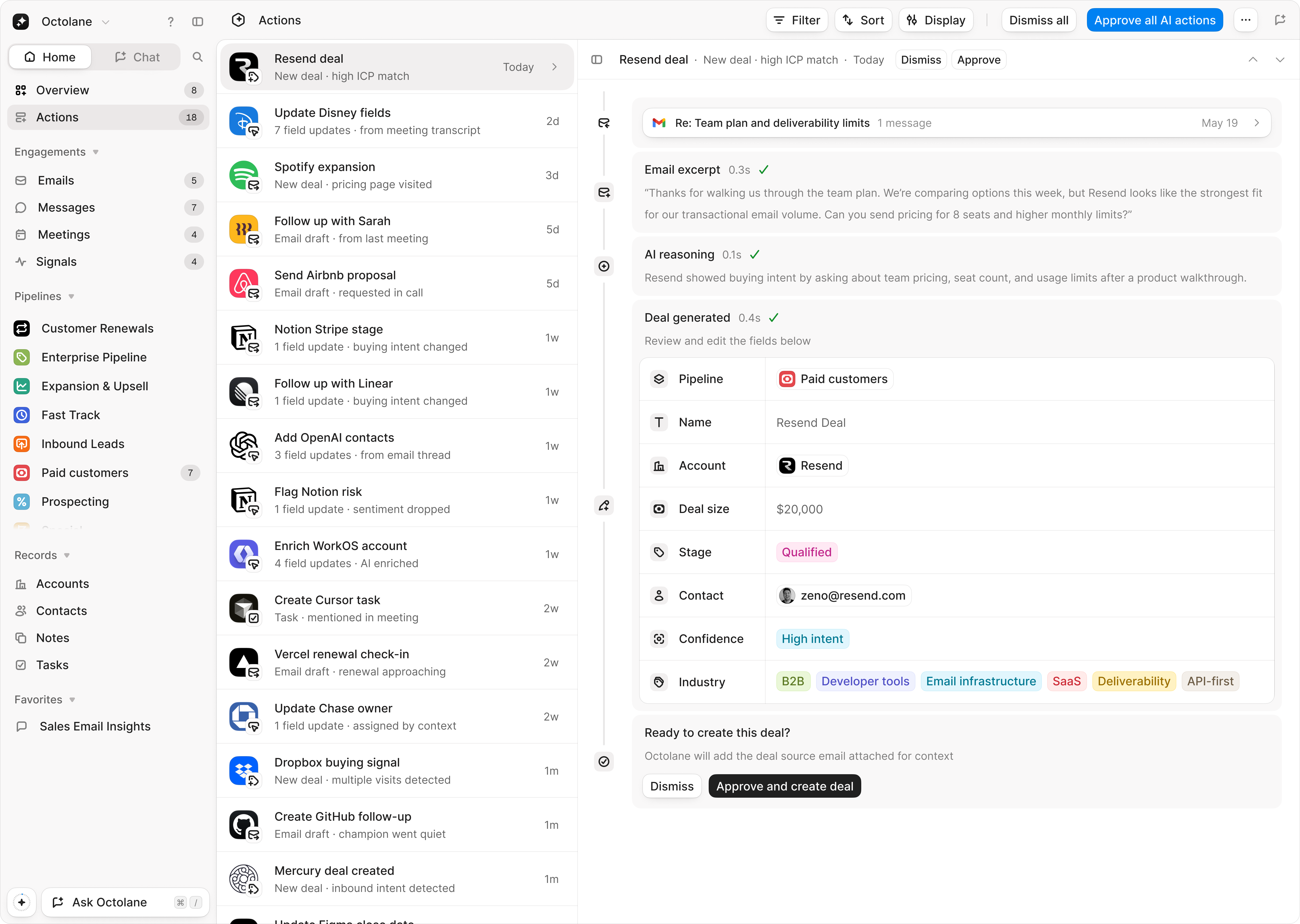Go to next action with down chevron
Screen dimensions: 1300x924
(1280, 60)
